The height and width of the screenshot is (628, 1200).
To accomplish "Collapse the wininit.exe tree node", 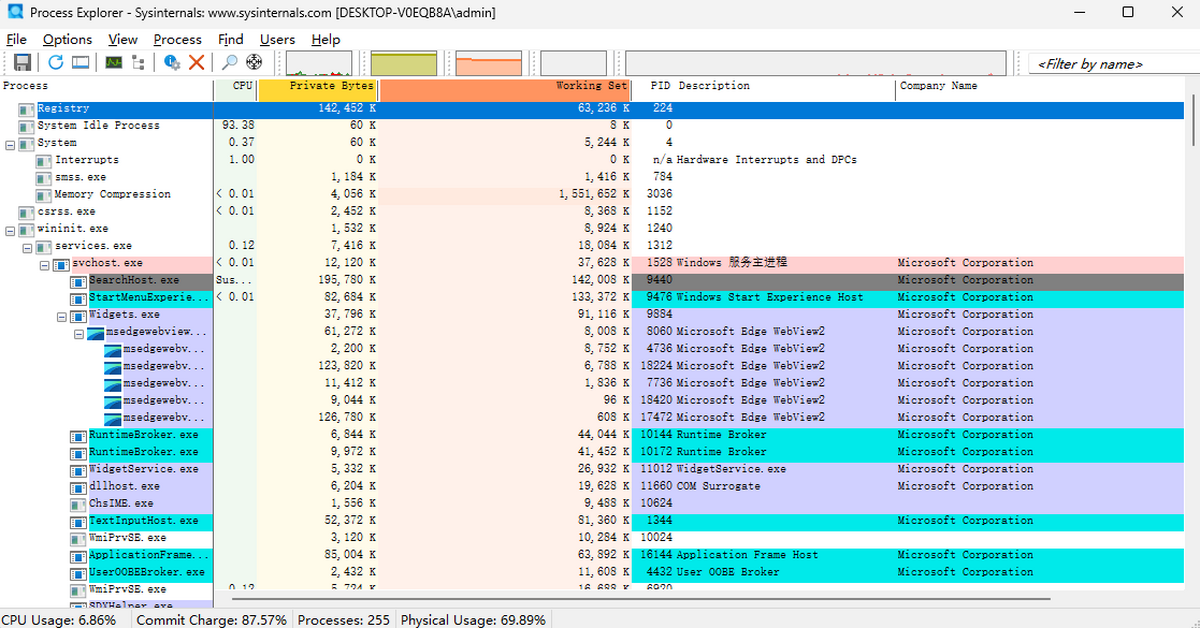I will [10, 229].
